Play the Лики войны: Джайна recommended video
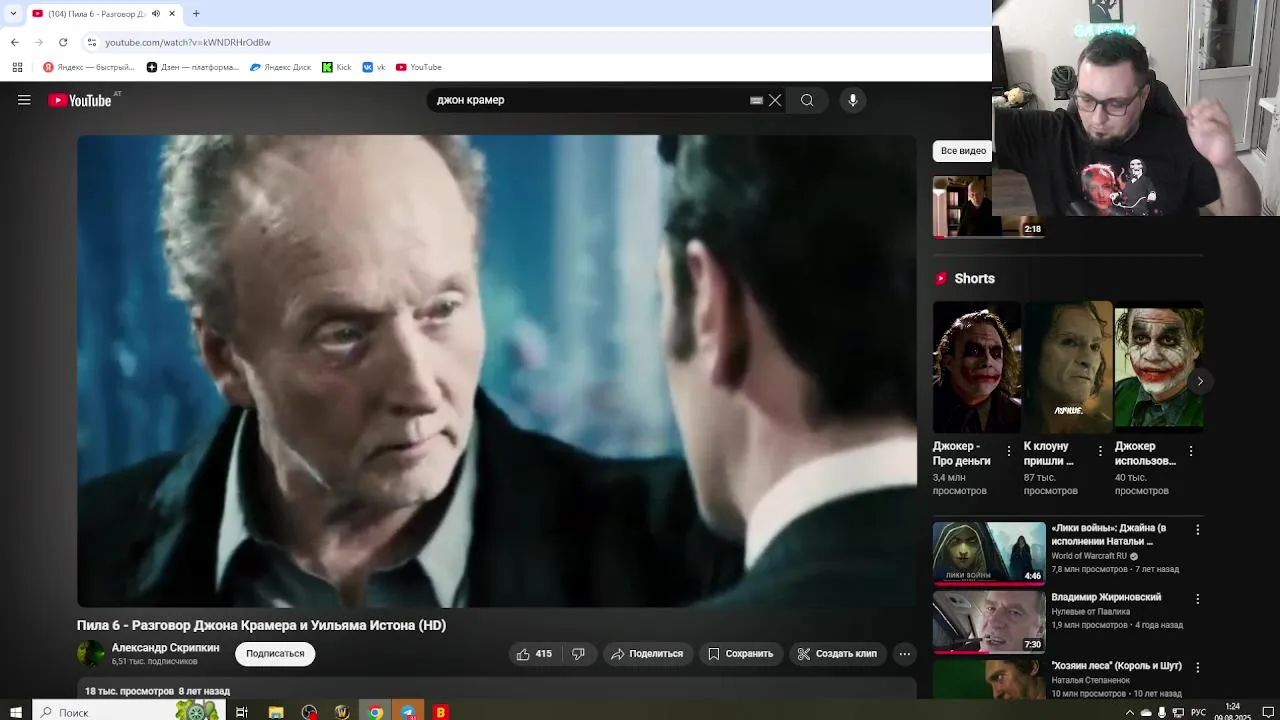The height and width of the screenshot is (720, 1280). 989,552
